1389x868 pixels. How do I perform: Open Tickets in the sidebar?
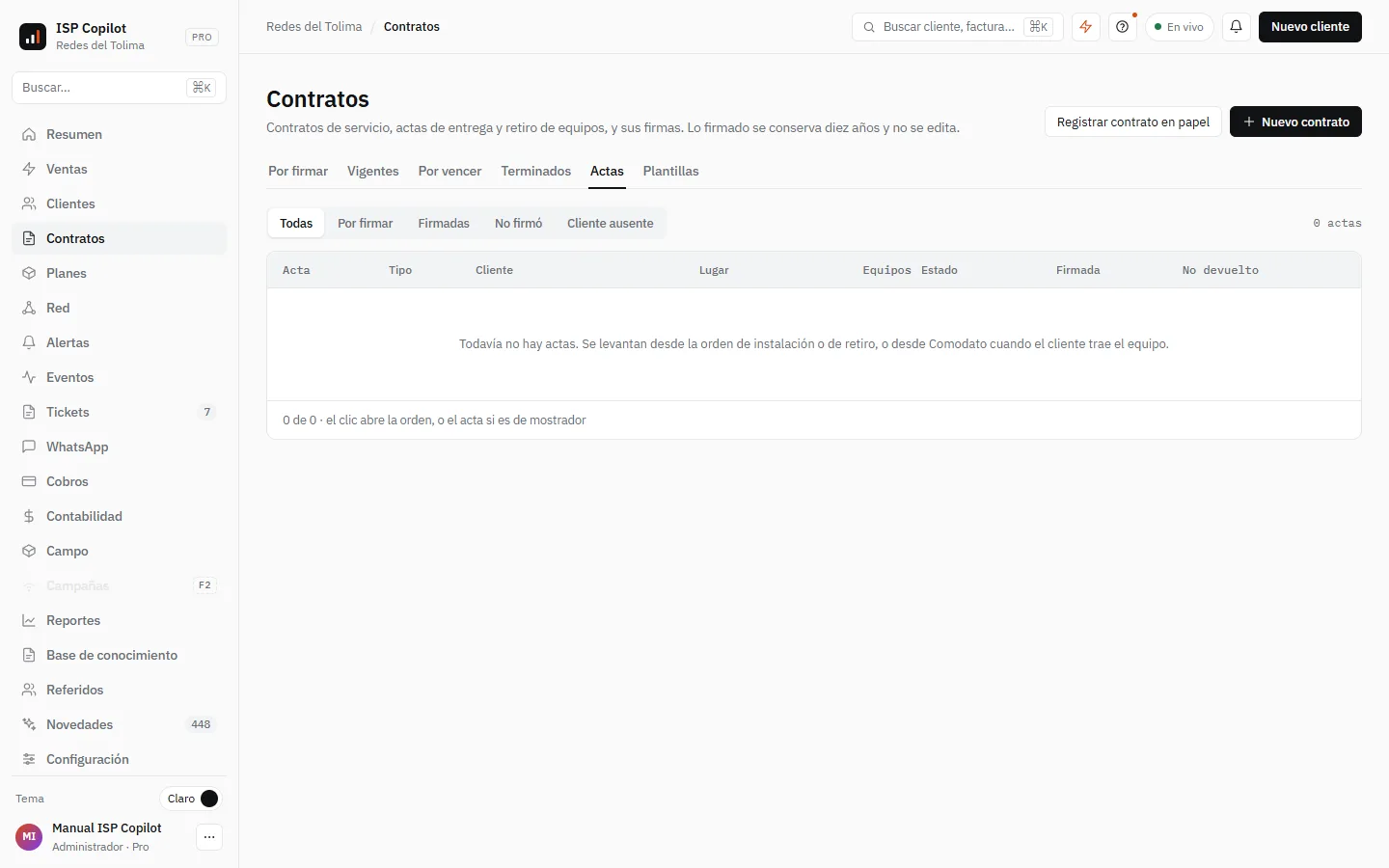pyautogui.click(x=119, y=413)
